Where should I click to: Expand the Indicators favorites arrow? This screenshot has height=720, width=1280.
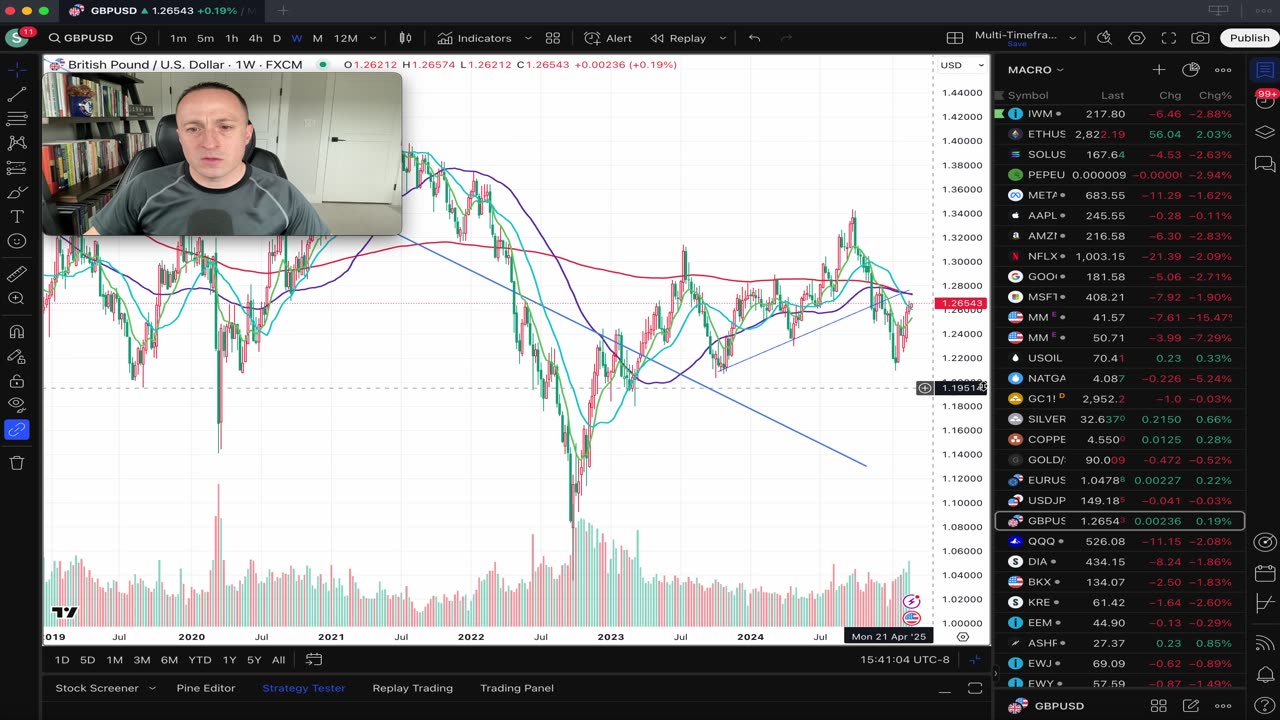(528, 38)
